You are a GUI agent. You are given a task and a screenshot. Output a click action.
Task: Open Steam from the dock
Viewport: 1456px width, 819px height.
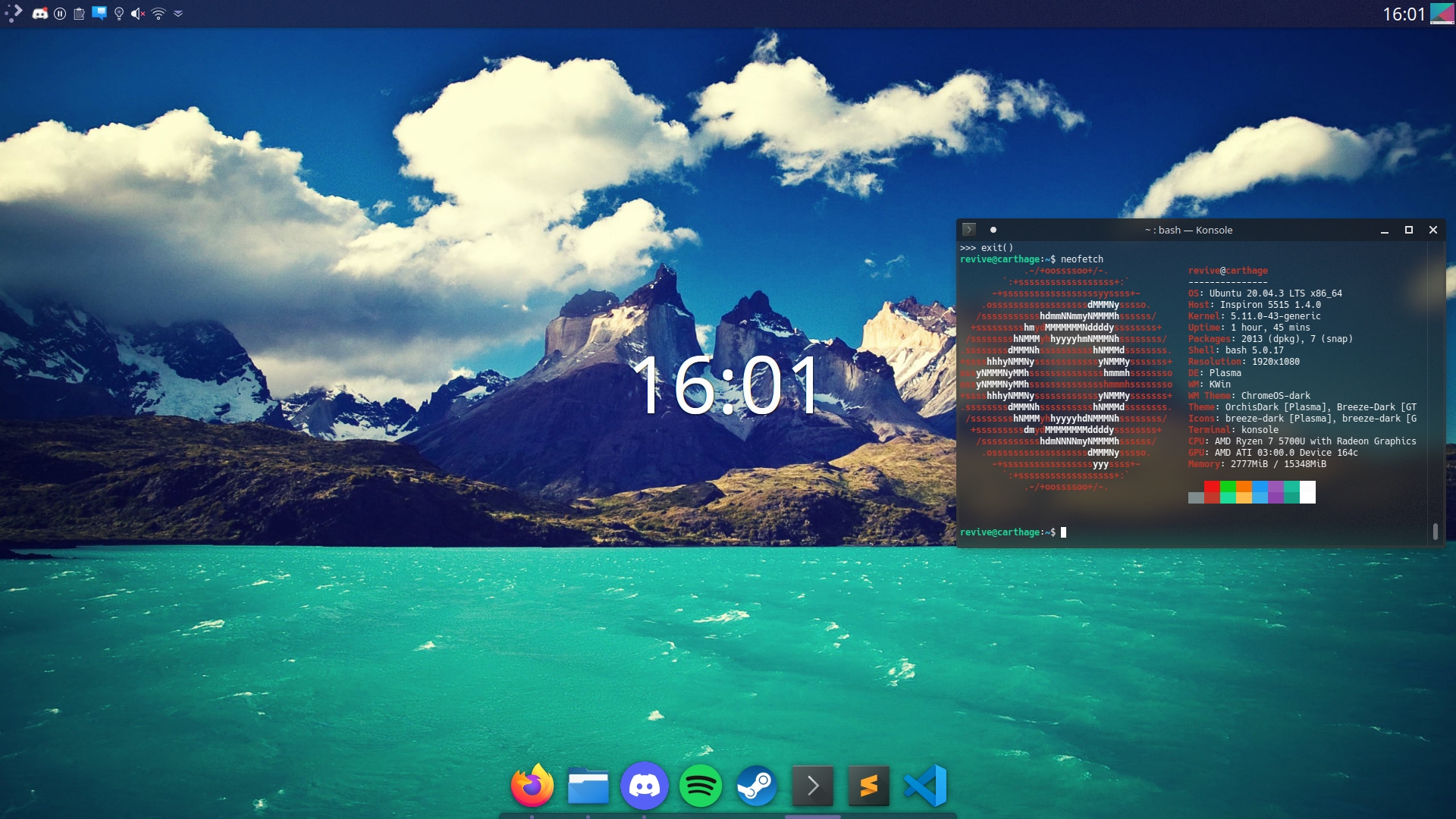(x=757, y=786)
